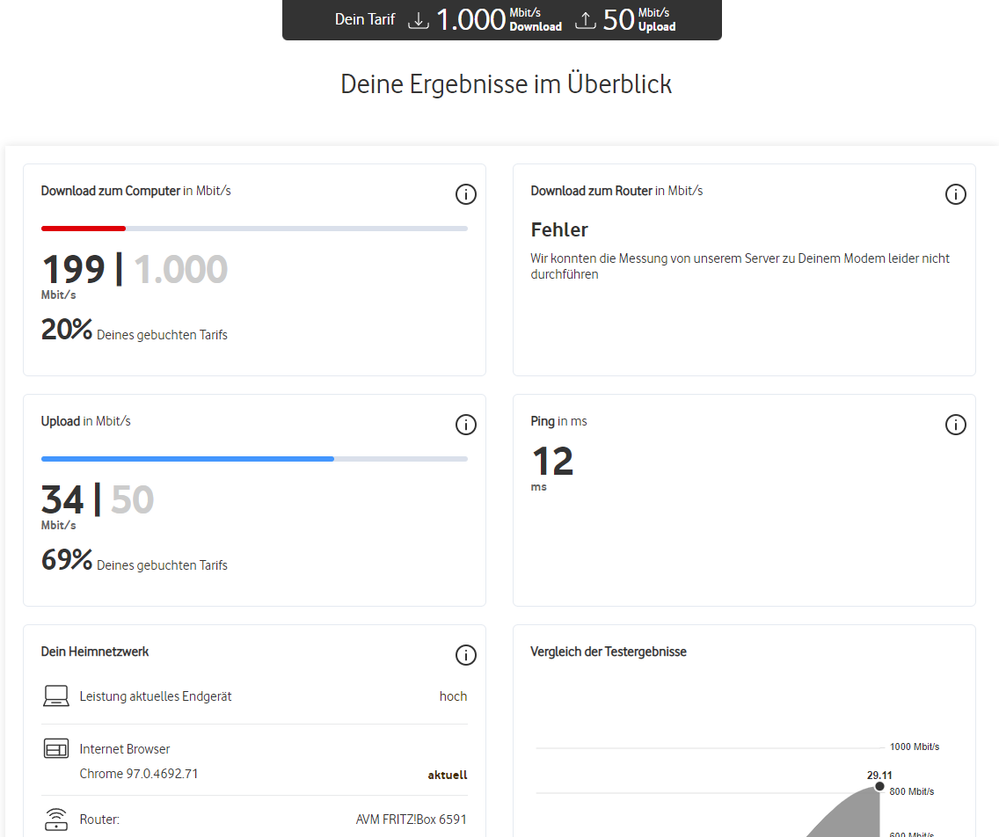Click the red download progress bar
The image size is (999, 837).
83,228
